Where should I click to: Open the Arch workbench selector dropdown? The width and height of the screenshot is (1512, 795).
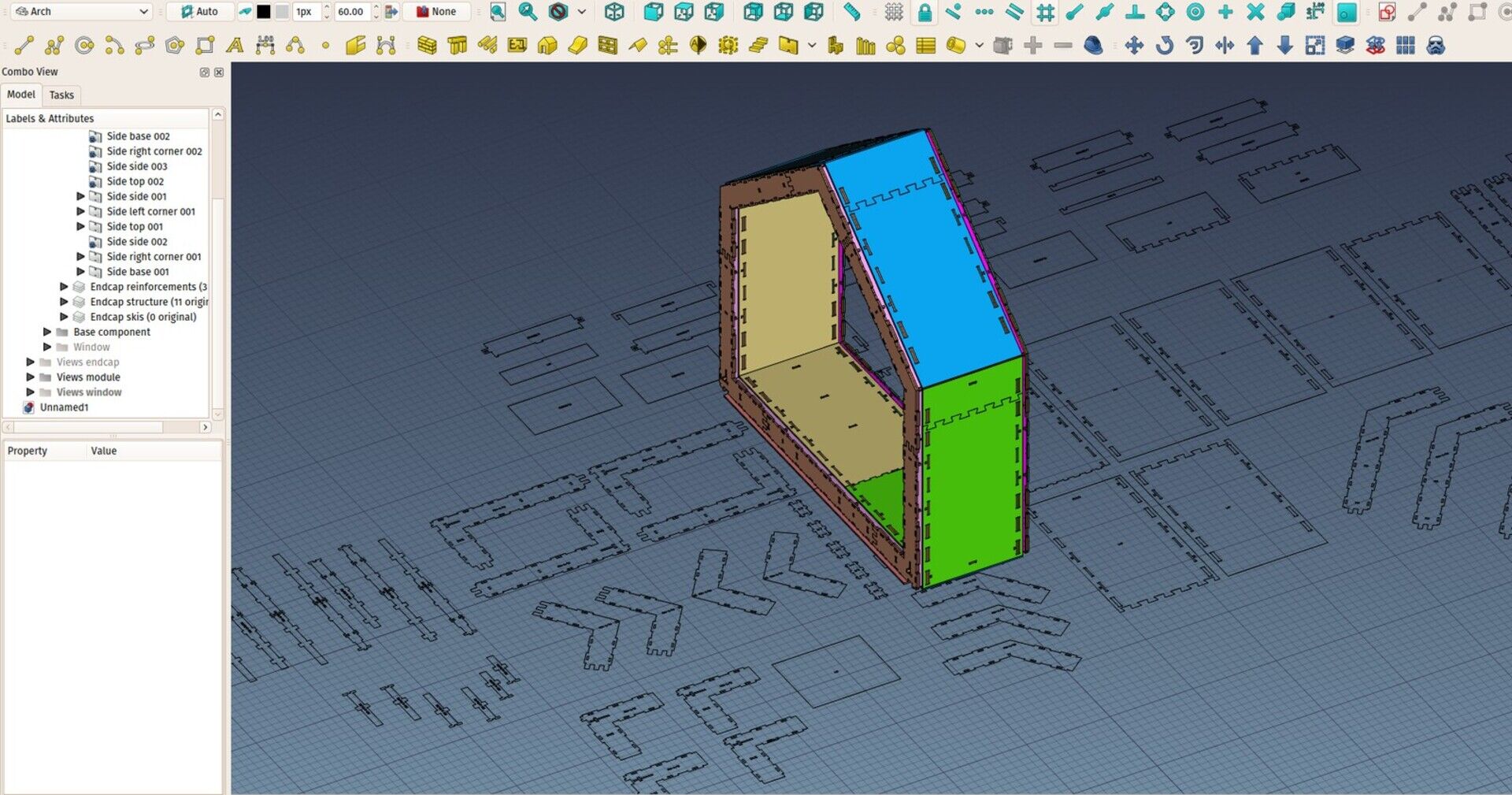click(x=82, y=12)
